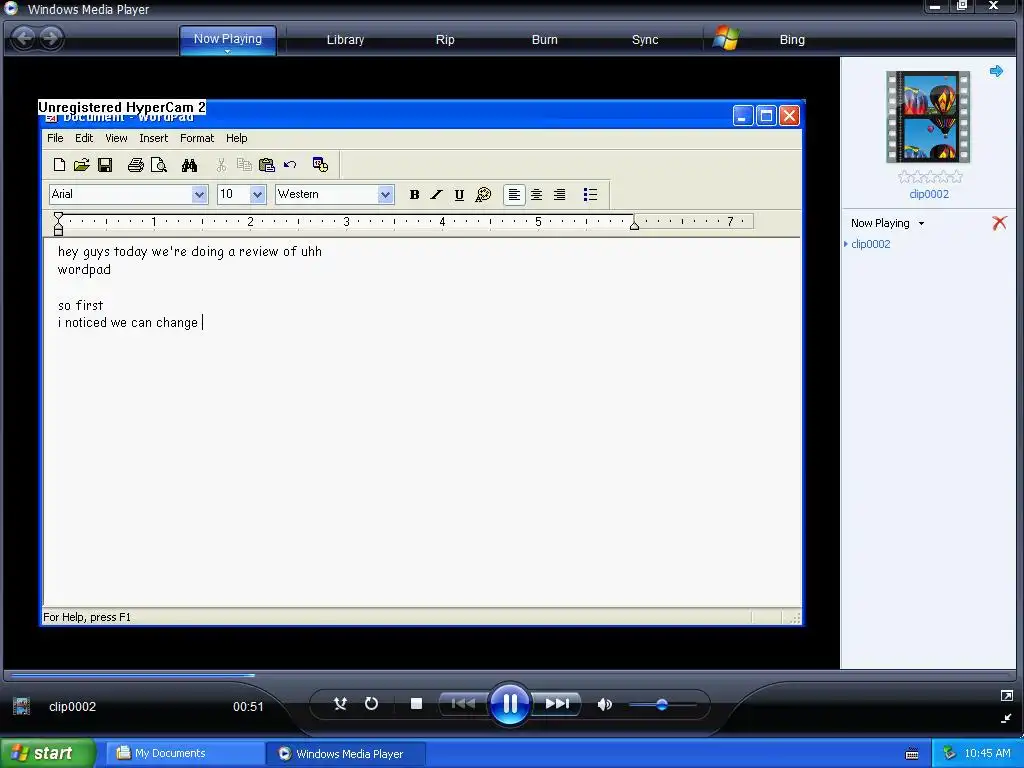Click the Previous track button
The width and height of the screenshot is (1024, 768).
click(x=463, y=704)
